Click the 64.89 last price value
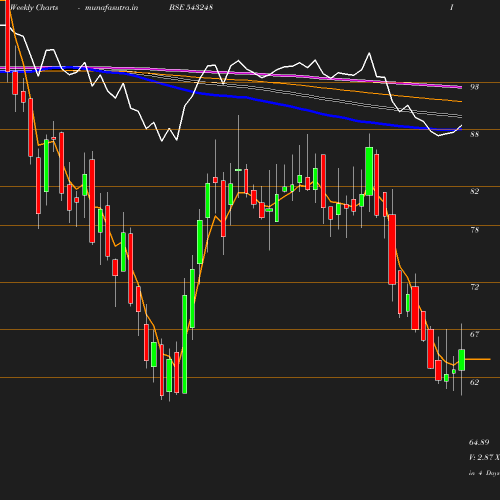The width and height of the screenshot is (500, 500). [x=479, y=442]
